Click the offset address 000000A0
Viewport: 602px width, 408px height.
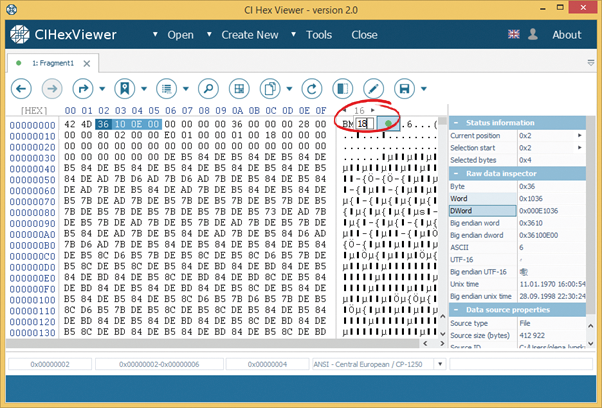pyautogui.click(x=33, y=235)
